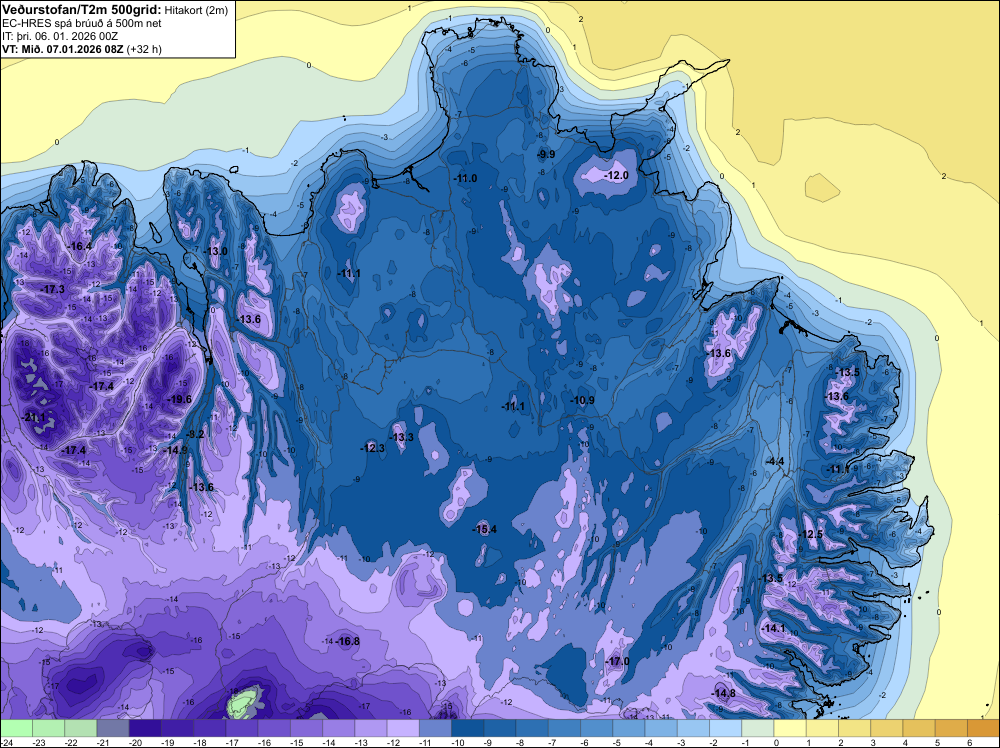Click the legend swatch labeled -24
The width and height of the screenshot is (1000, 748).
click(x=17, y=728)
